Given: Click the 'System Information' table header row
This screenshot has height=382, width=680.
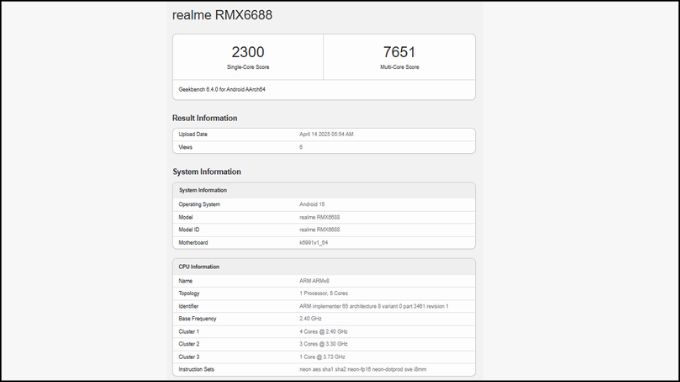Looking at the screenshot, I should coord(324,190).
